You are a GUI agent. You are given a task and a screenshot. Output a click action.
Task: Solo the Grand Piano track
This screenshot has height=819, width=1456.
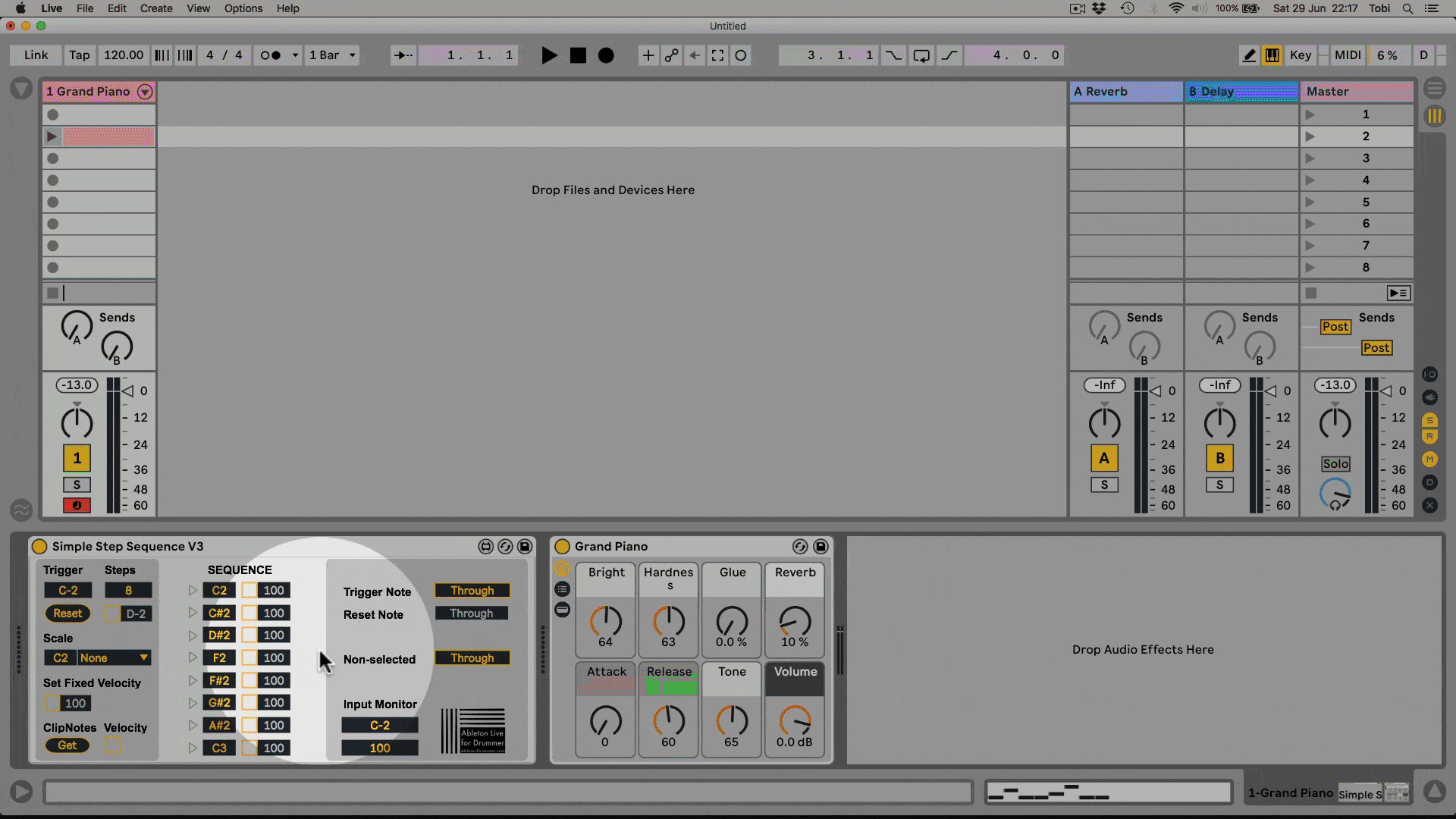click(x=77, y=485)
